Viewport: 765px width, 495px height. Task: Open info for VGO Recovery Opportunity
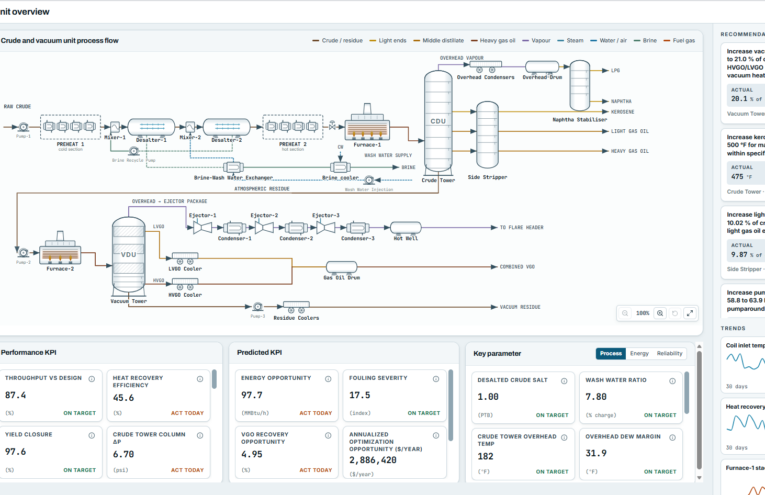pos(328,436)
